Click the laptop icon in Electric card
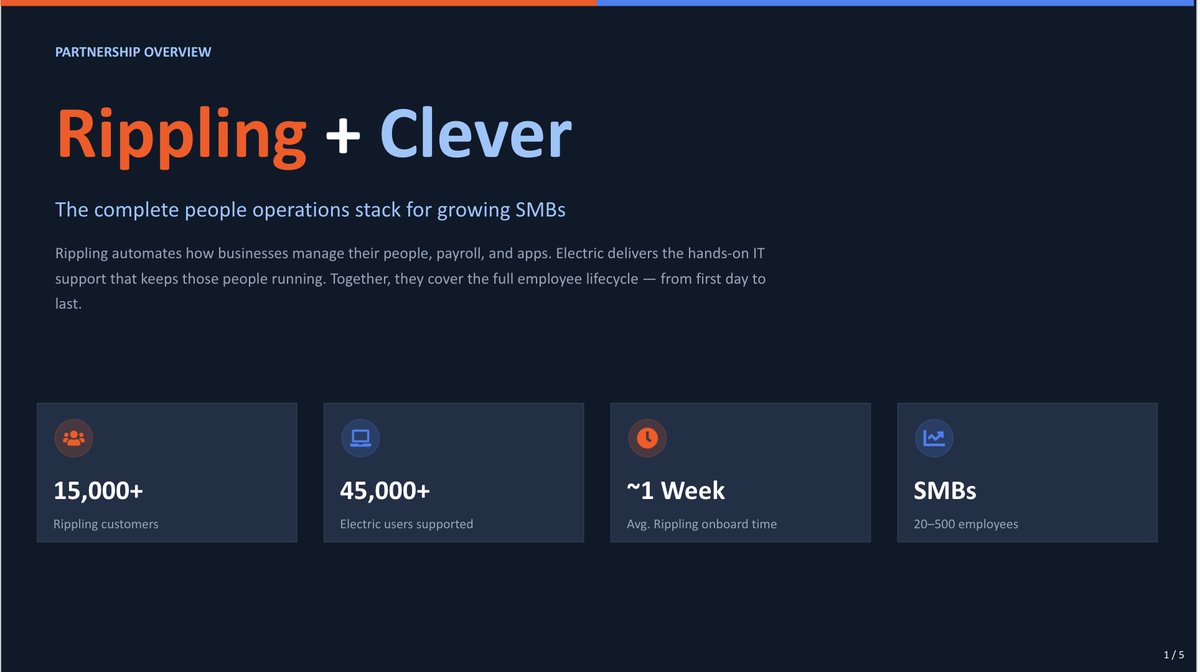1200x672 pixels. click(x=360, y=438)
